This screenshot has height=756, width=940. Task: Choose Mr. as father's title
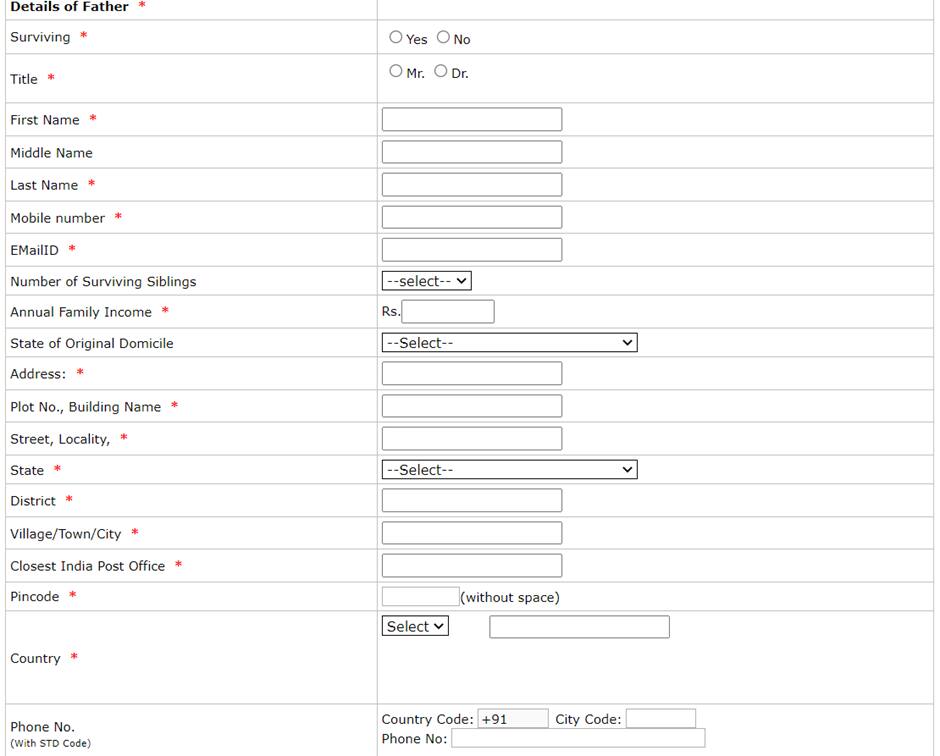click(396, 71)
